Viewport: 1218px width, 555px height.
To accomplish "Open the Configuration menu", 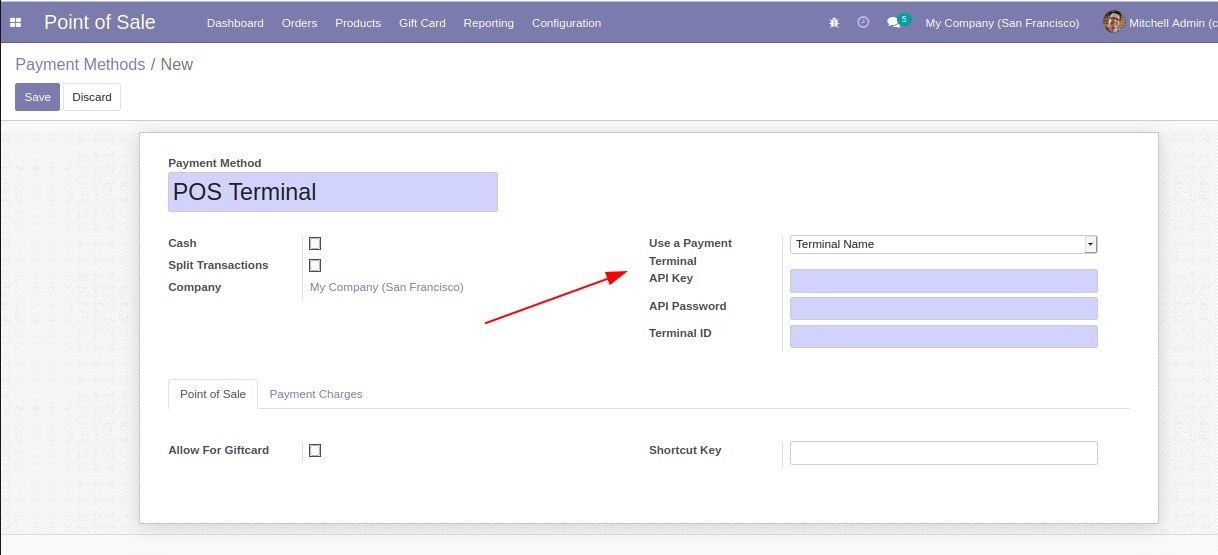I will pos(566,22).
